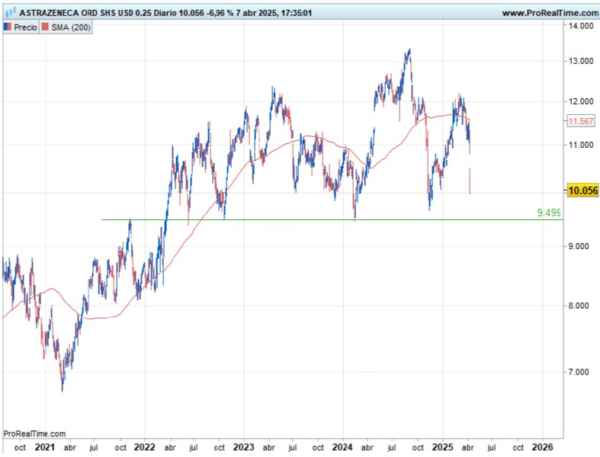
Task: Click the yellow 10.056 current price label
Action: 581,190
